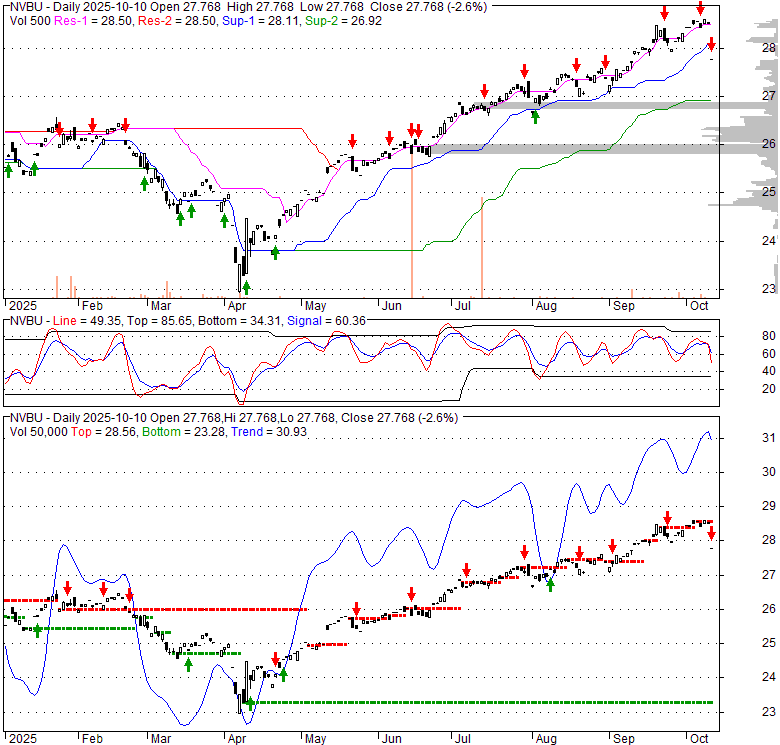
Task: Click the red down arrow in April on bottom chart
Action: click(x=275, y=659)
